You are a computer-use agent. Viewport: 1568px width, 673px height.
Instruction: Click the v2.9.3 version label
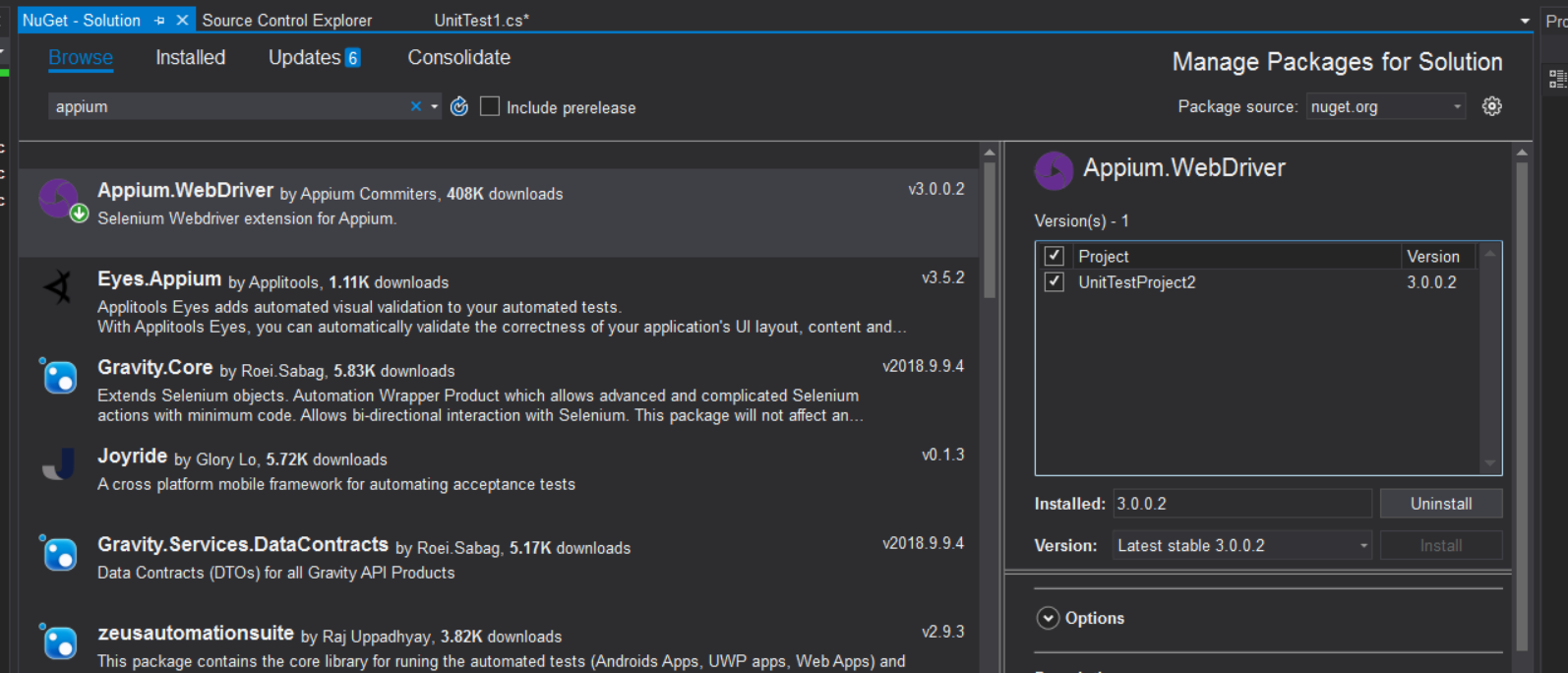click(x=943, y=632)
